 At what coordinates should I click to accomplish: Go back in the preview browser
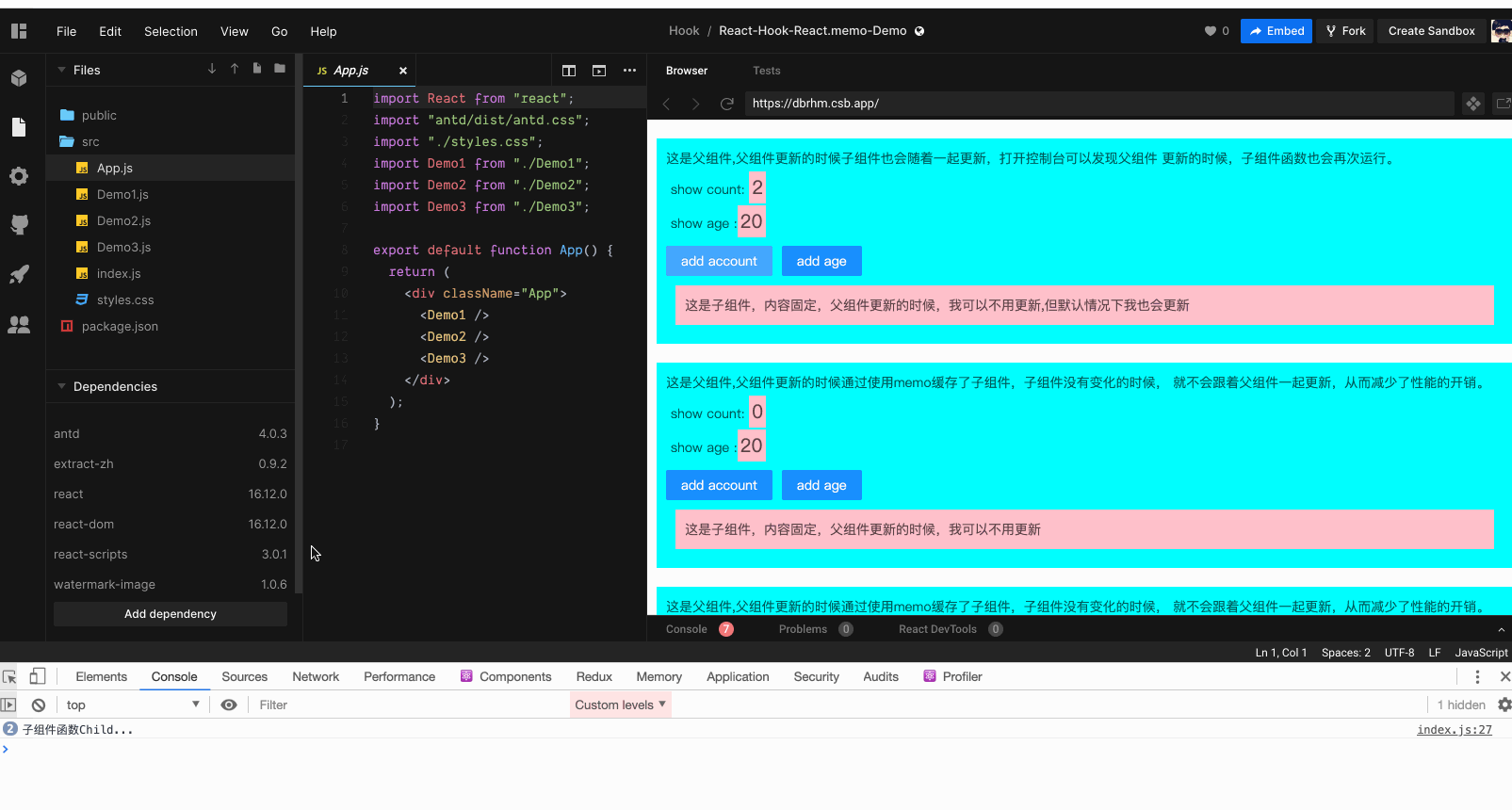click(x=667, y=104)
